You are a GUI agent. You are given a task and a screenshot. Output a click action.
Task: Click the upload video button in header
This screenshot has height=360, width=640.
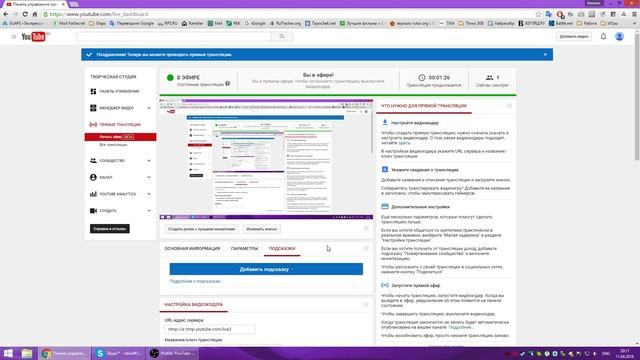574,37
